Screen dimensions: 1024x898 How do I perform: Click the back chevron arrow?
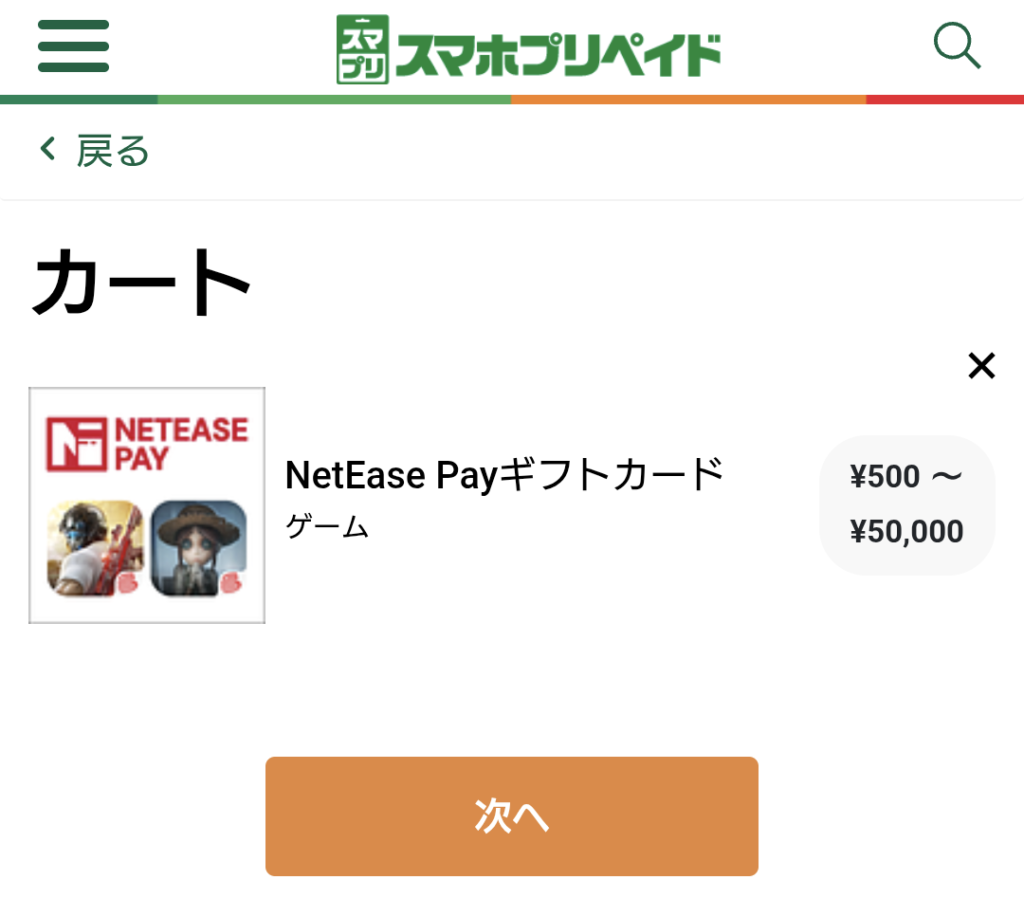click(47, 150)
